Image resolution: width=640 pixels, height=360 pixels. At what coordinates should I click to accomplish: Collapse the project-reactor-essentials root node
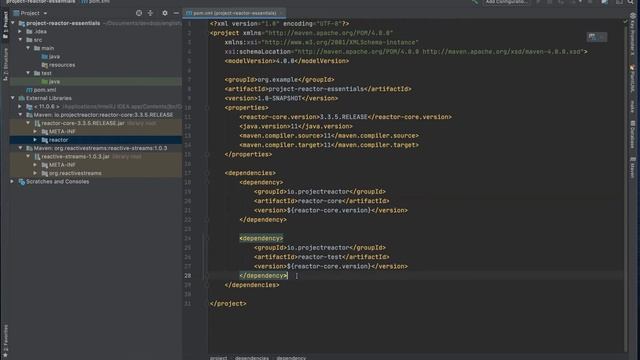pos(13,23)
